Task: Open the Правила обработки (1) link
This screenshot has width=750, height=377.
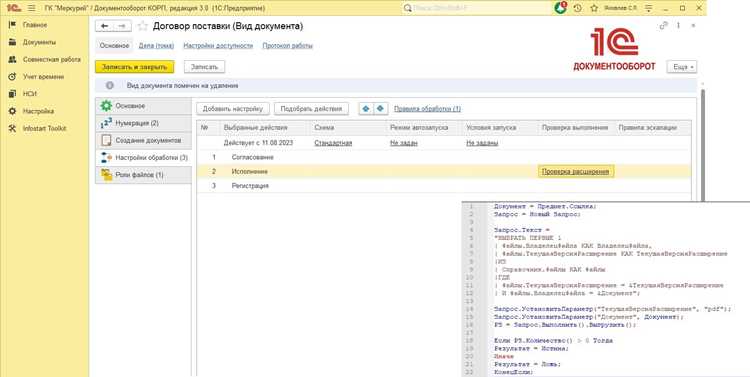Action: click(427, 109)
